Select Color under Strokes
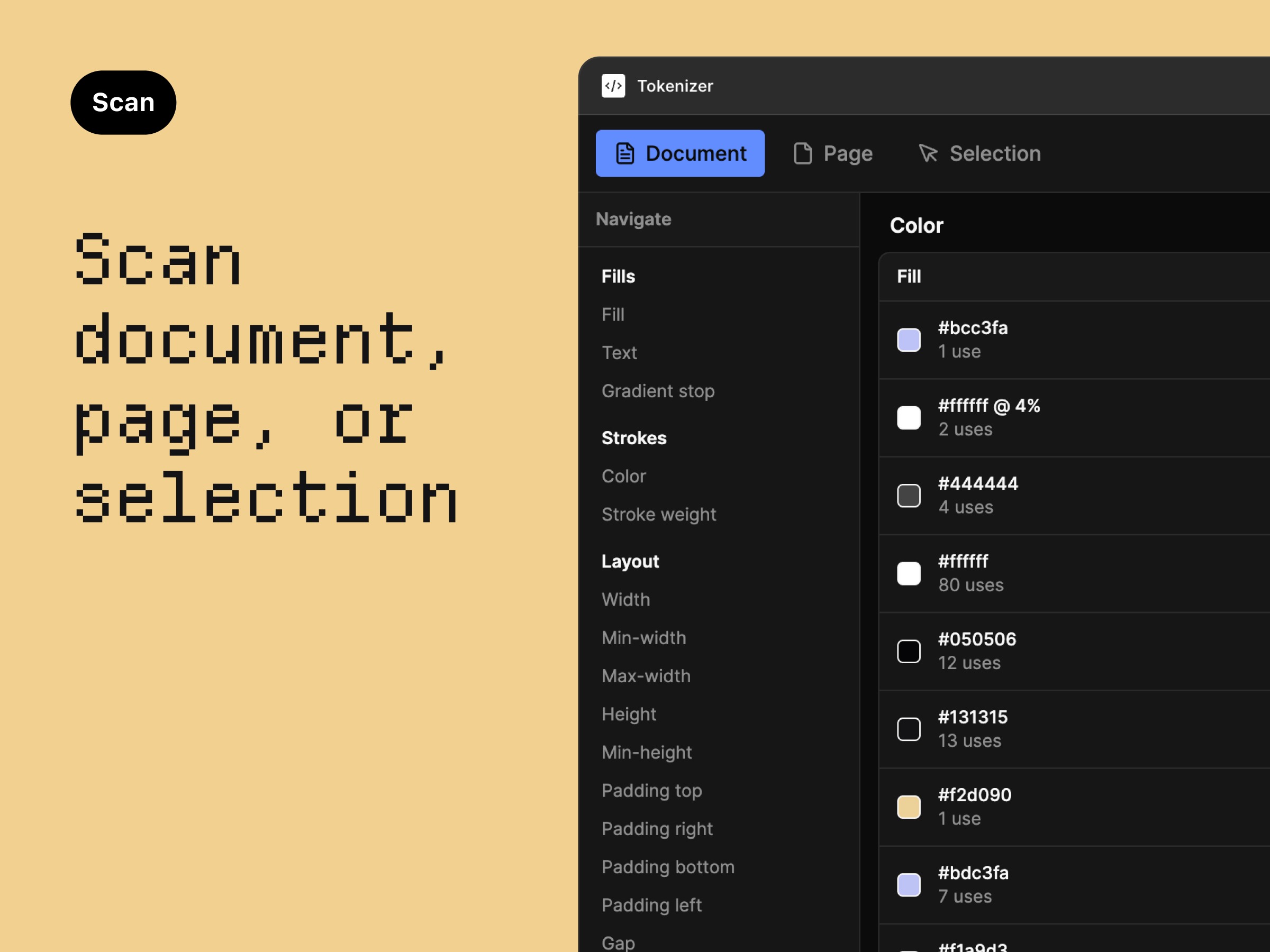 [x=623, y=475]
